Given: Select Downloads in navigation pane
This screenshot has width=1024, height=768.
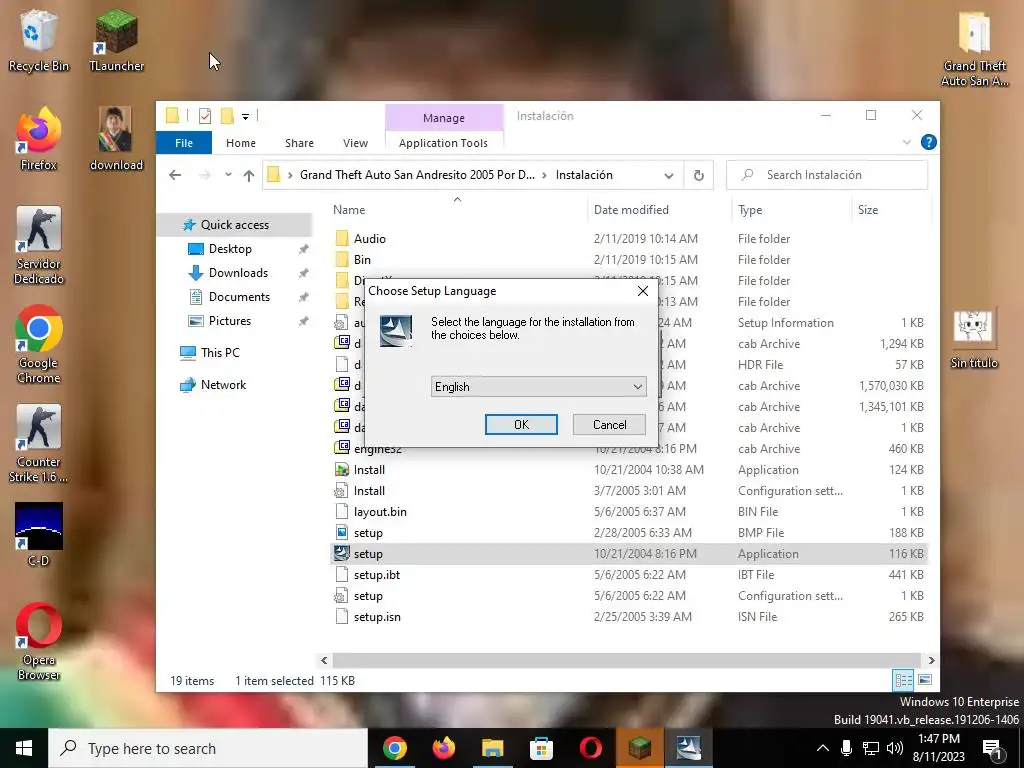Looking at the screenshot, I should [238, 273].
